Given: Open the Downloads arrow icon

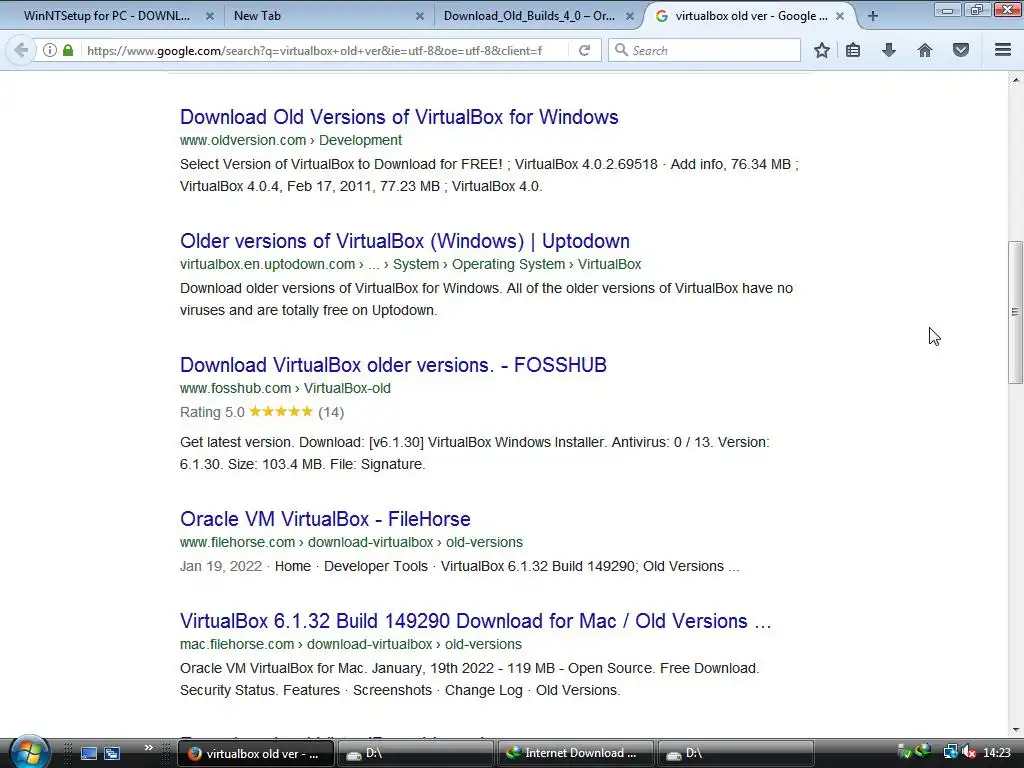Looking at the screenshot, I should tap(889, 50).
